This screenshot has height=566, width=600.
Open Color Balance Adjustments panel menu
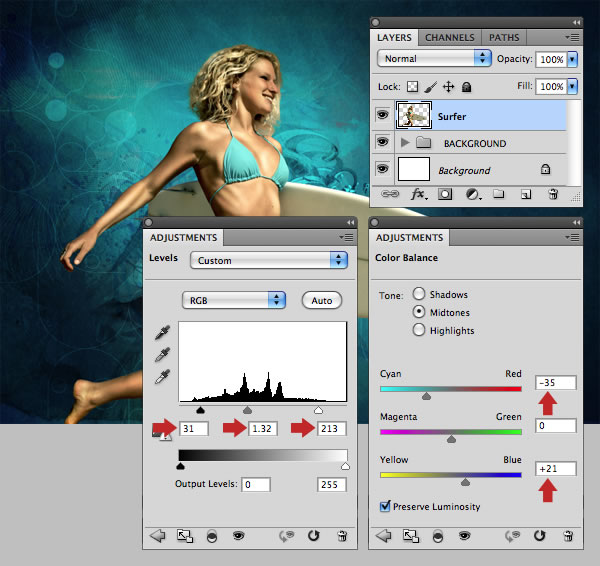(x=572, y=238)
